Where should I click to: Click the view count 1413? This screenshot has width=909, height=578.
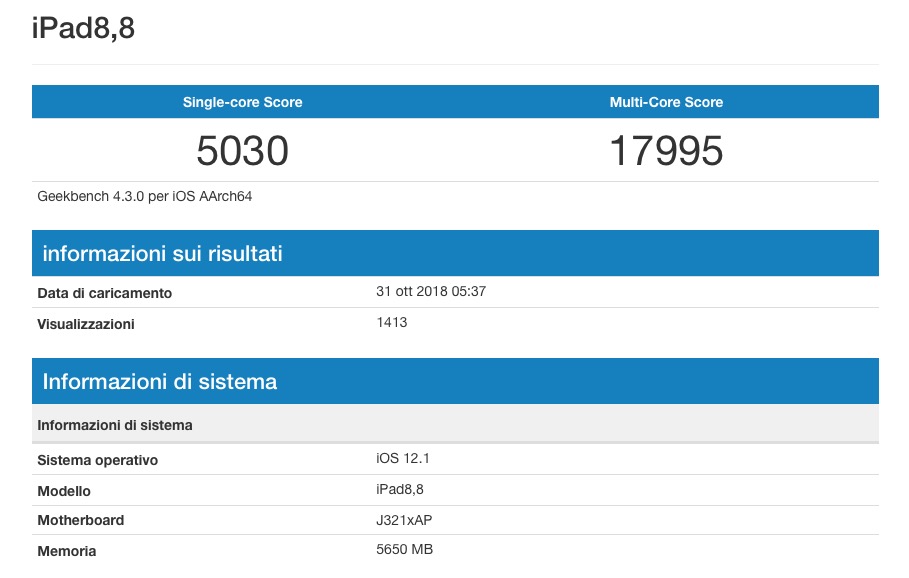pos(391,322)
